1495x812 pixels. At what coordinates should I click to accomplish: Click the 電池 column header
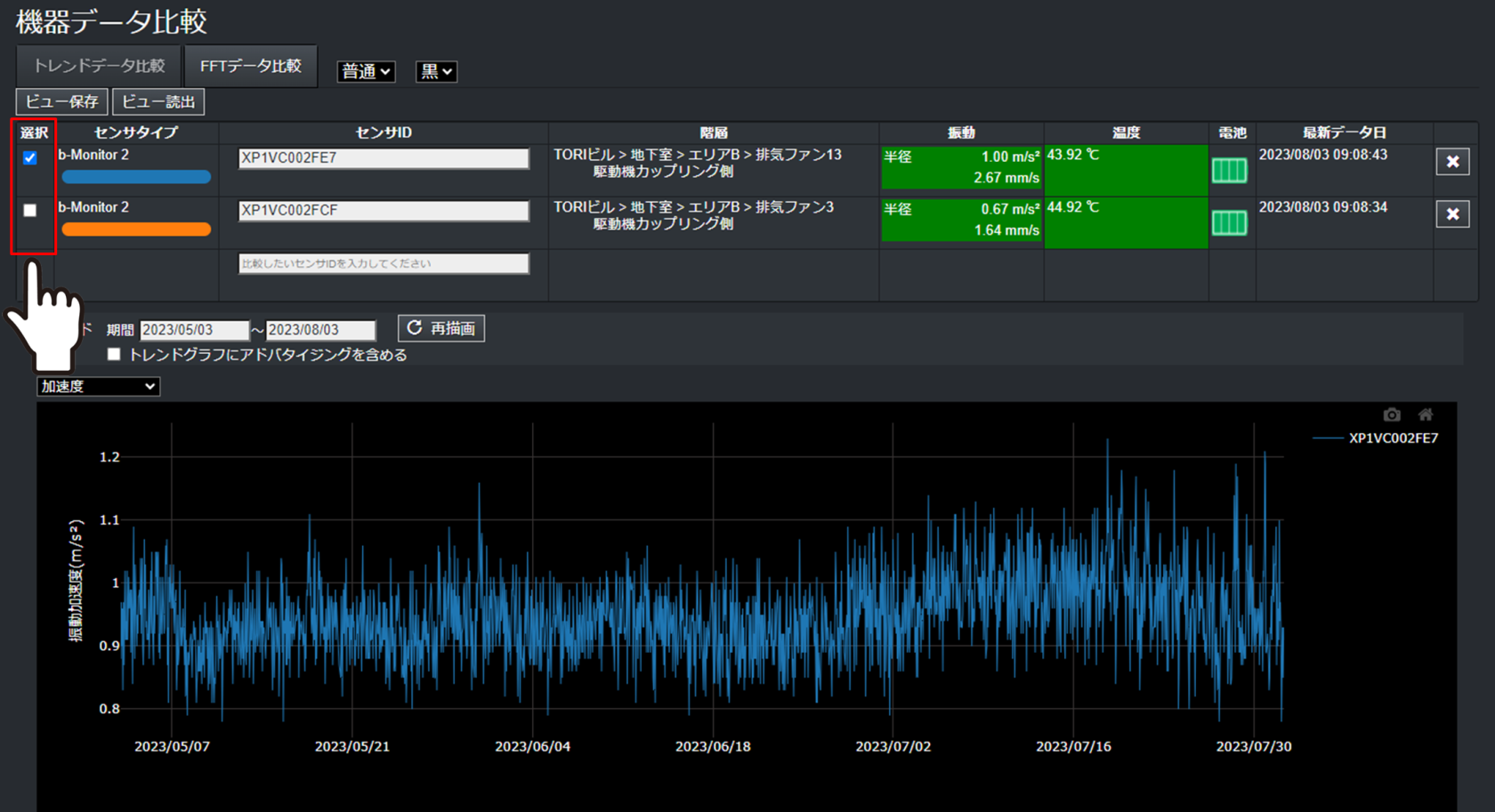[x=1232, y=133]
